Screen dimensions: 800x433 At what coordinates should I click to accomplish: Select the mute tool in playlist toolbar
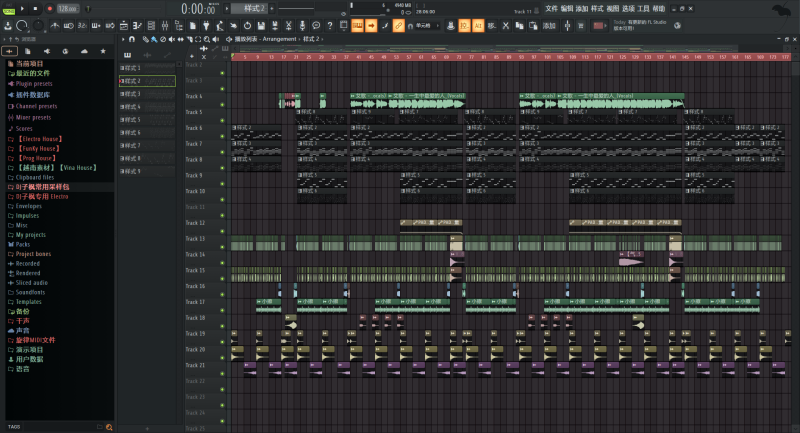pyautogui.click(x=171, y=39)
